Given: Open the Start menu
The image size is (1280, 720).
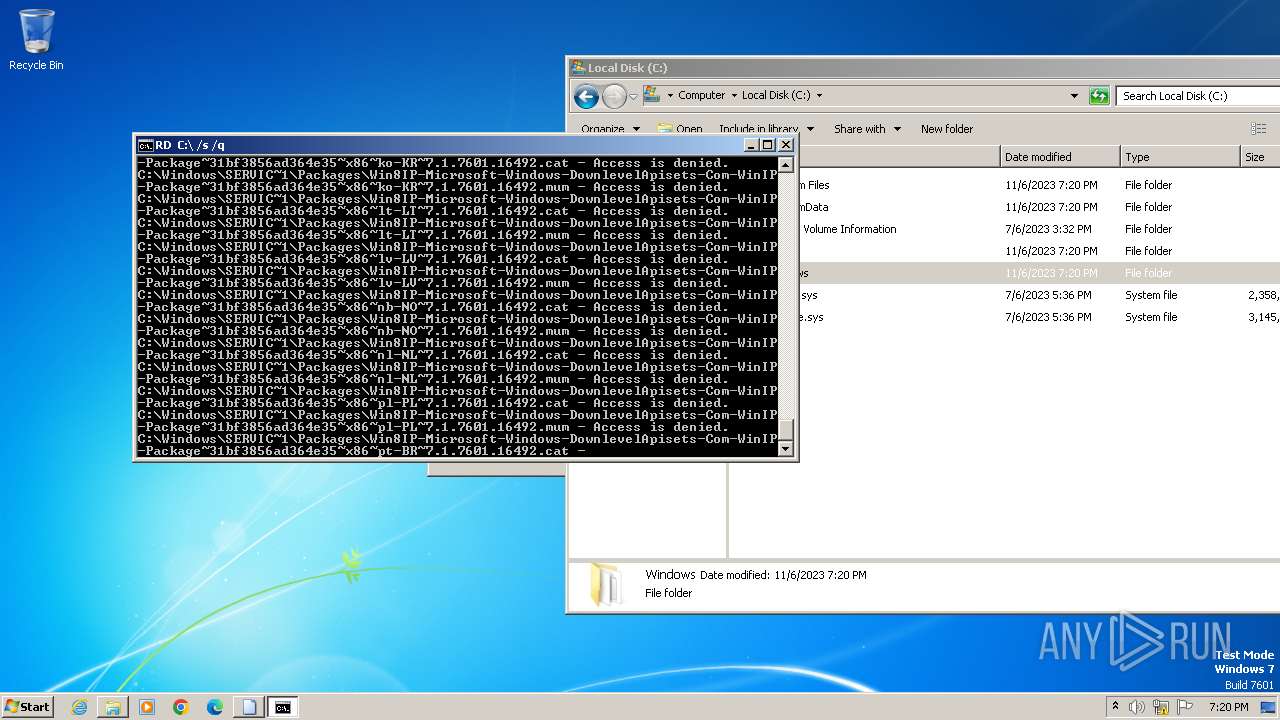Looking at the screenshot, I should point(27,706).
